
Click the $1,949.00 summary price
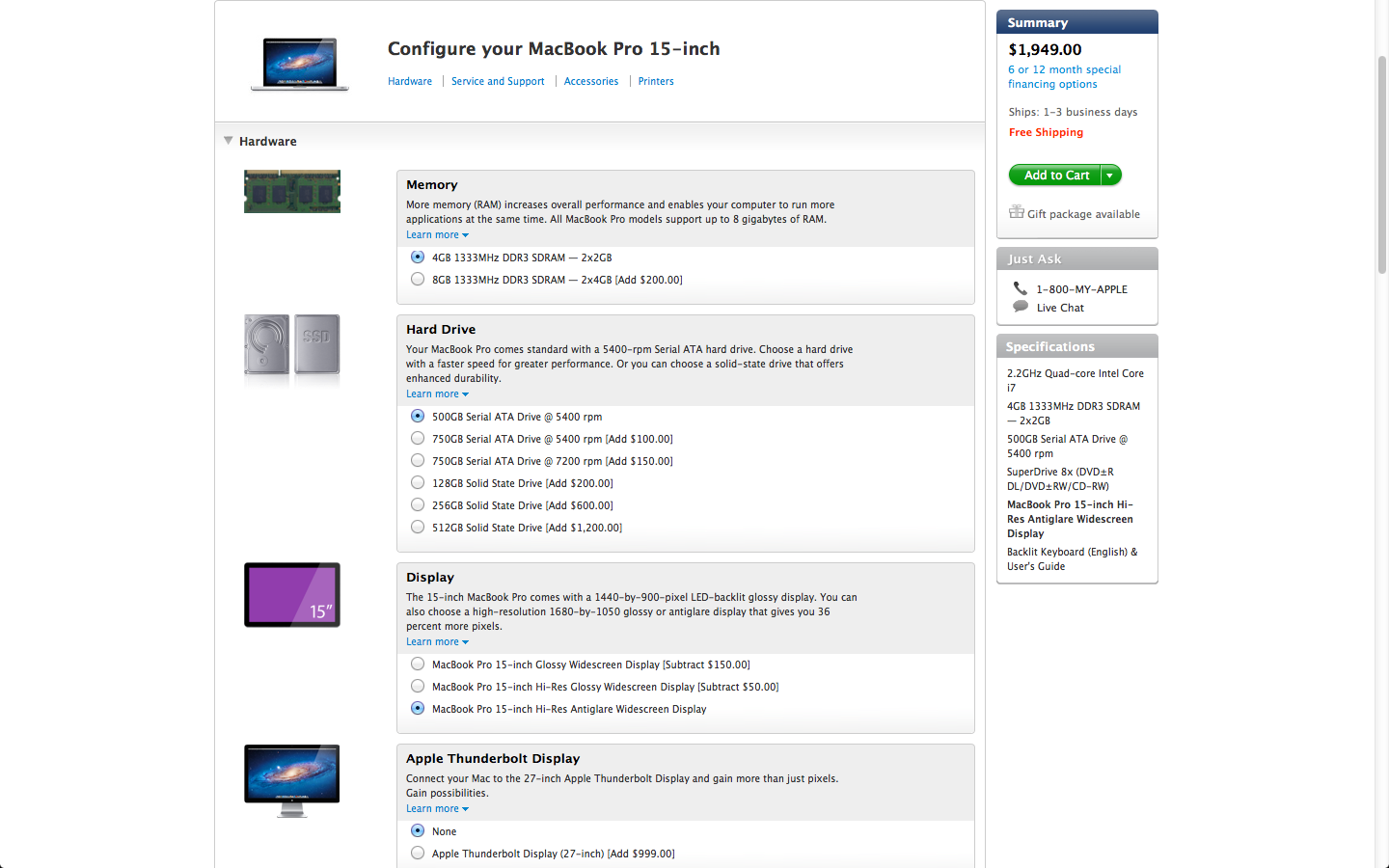point(1045,50)
